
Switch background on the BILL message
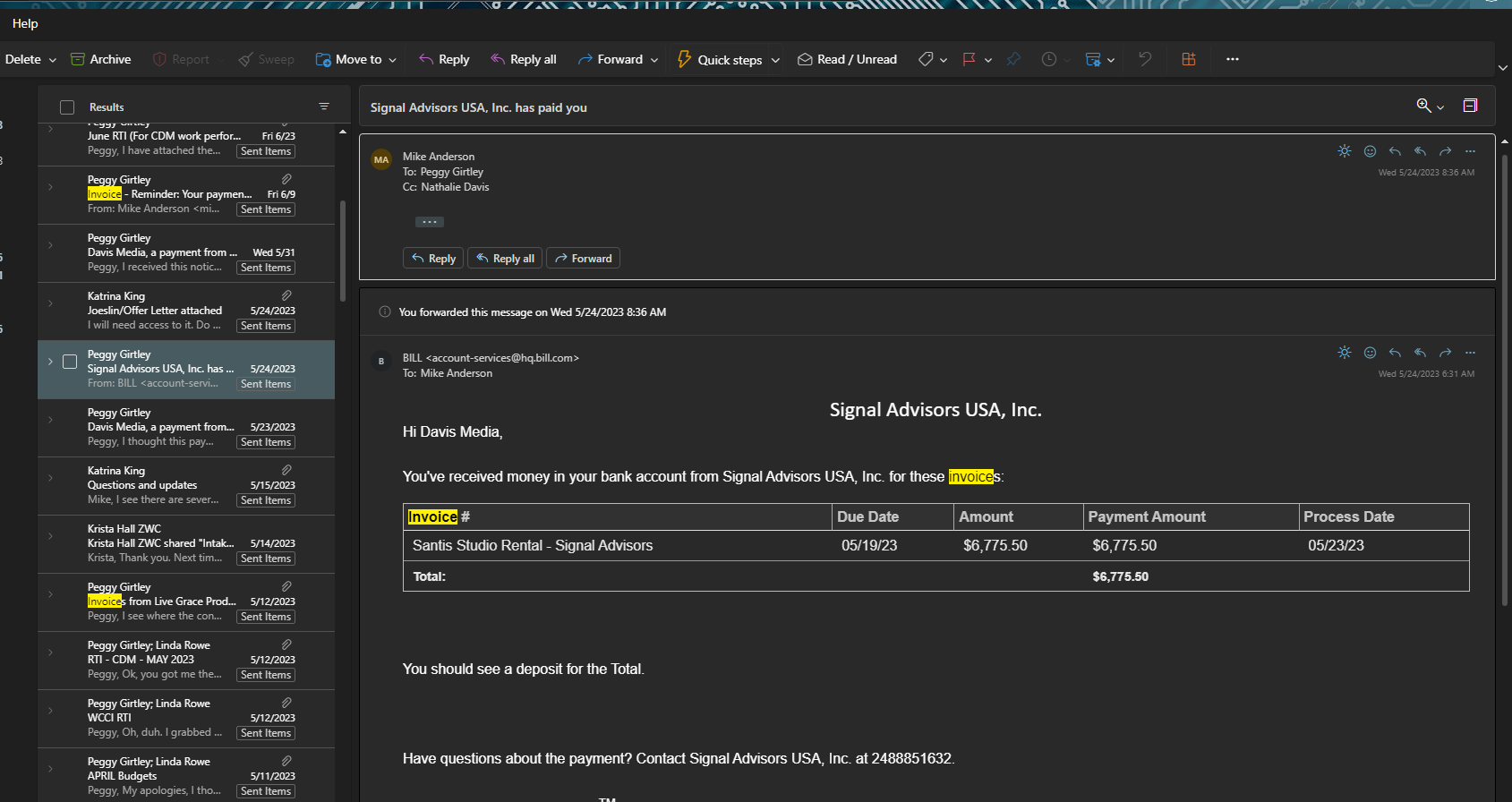(x=1345, y=353)
